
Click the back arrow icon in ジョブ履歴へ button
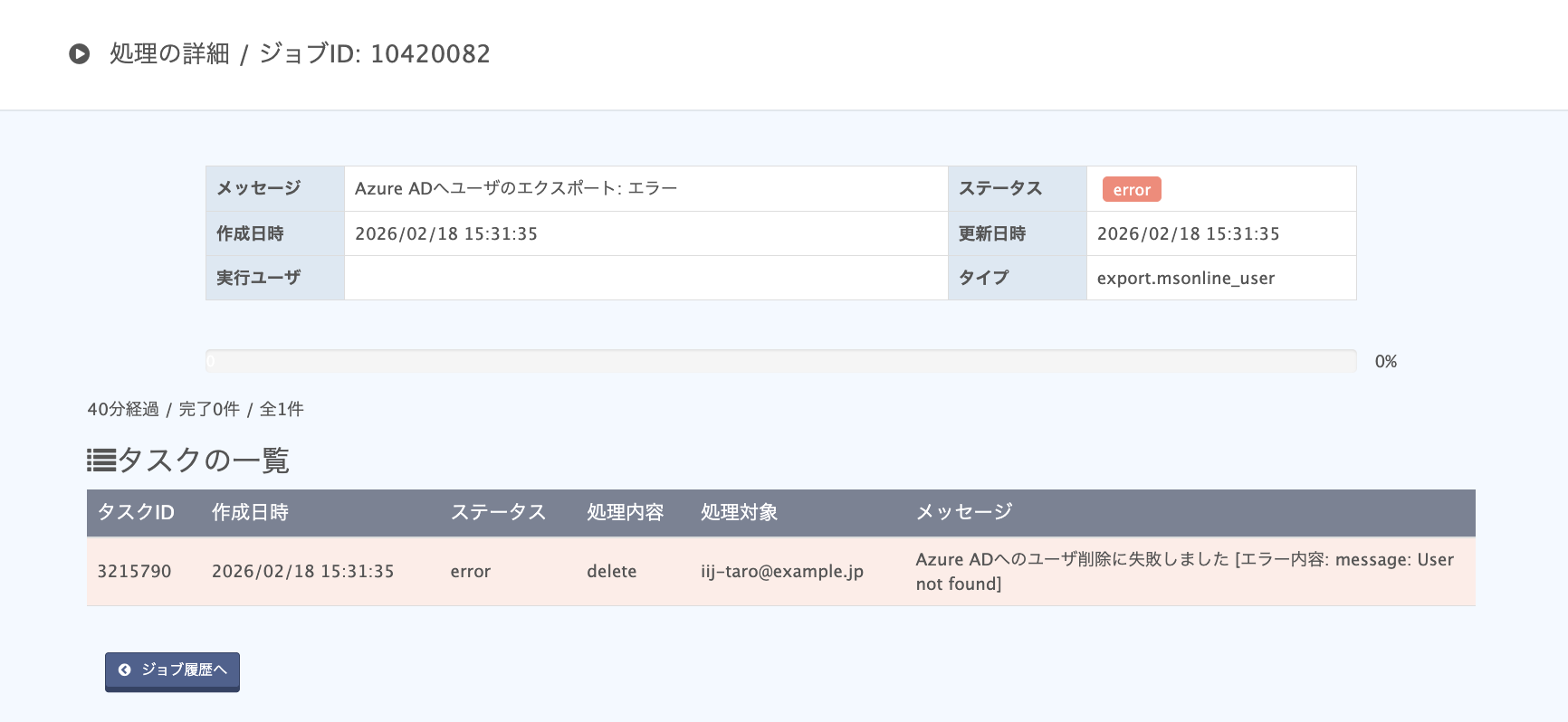(125, 670)
